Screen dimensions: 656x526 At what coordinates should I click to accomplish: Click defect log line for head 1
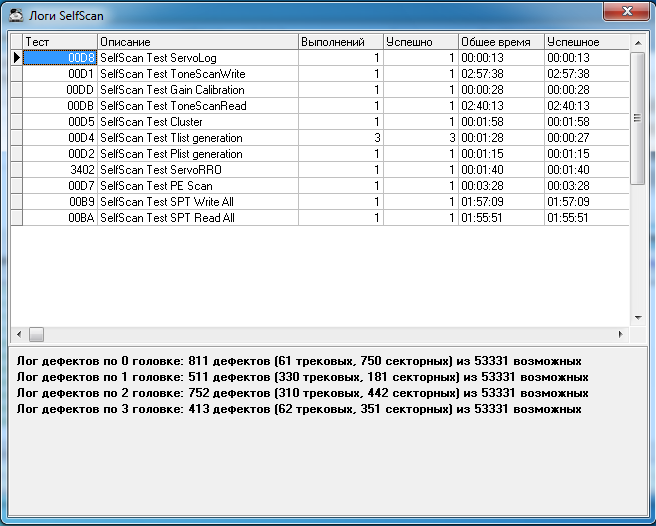[x=302, y=377]
